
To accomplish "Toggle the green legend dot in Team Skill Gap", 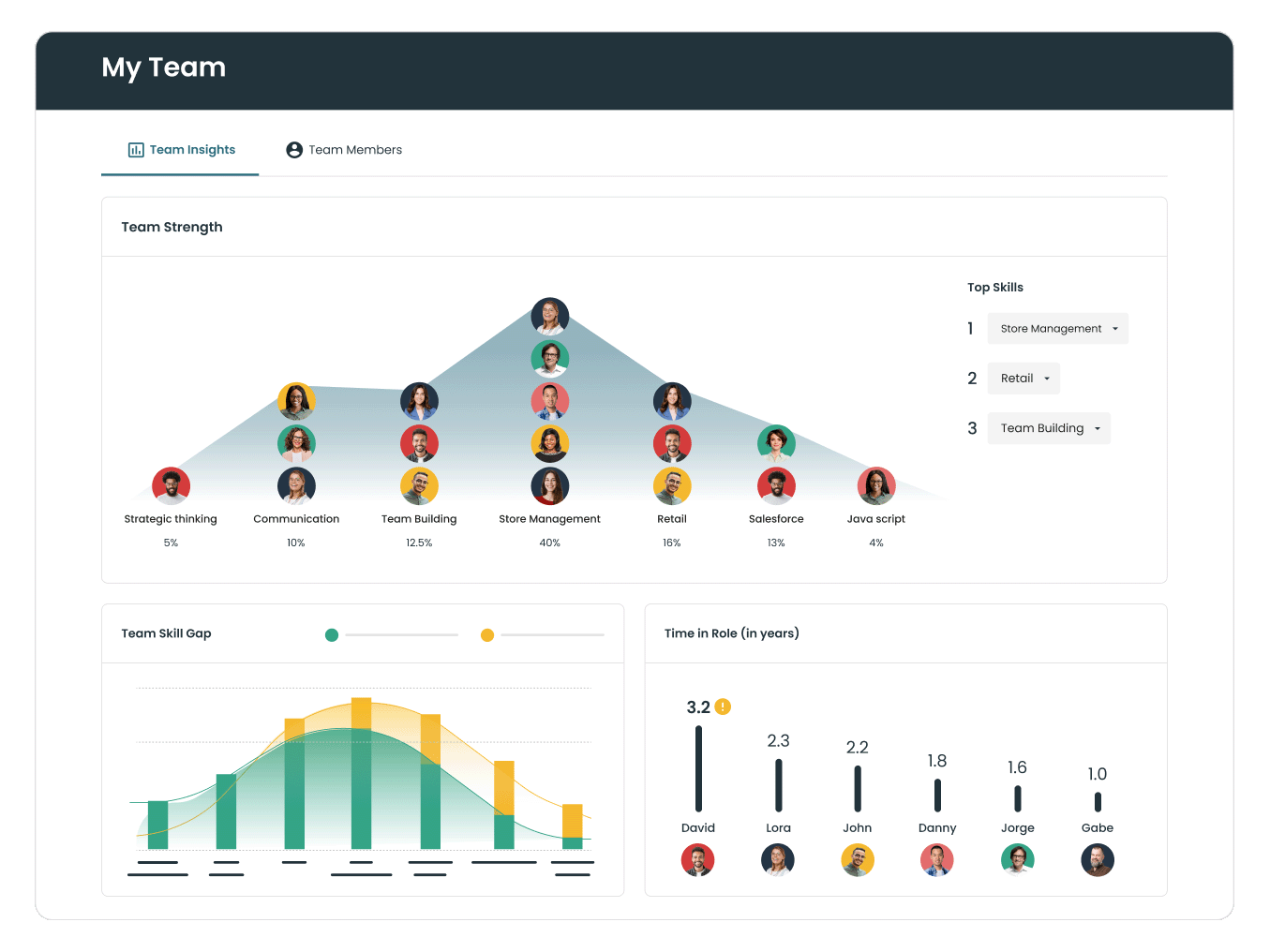I will [332, 634].
